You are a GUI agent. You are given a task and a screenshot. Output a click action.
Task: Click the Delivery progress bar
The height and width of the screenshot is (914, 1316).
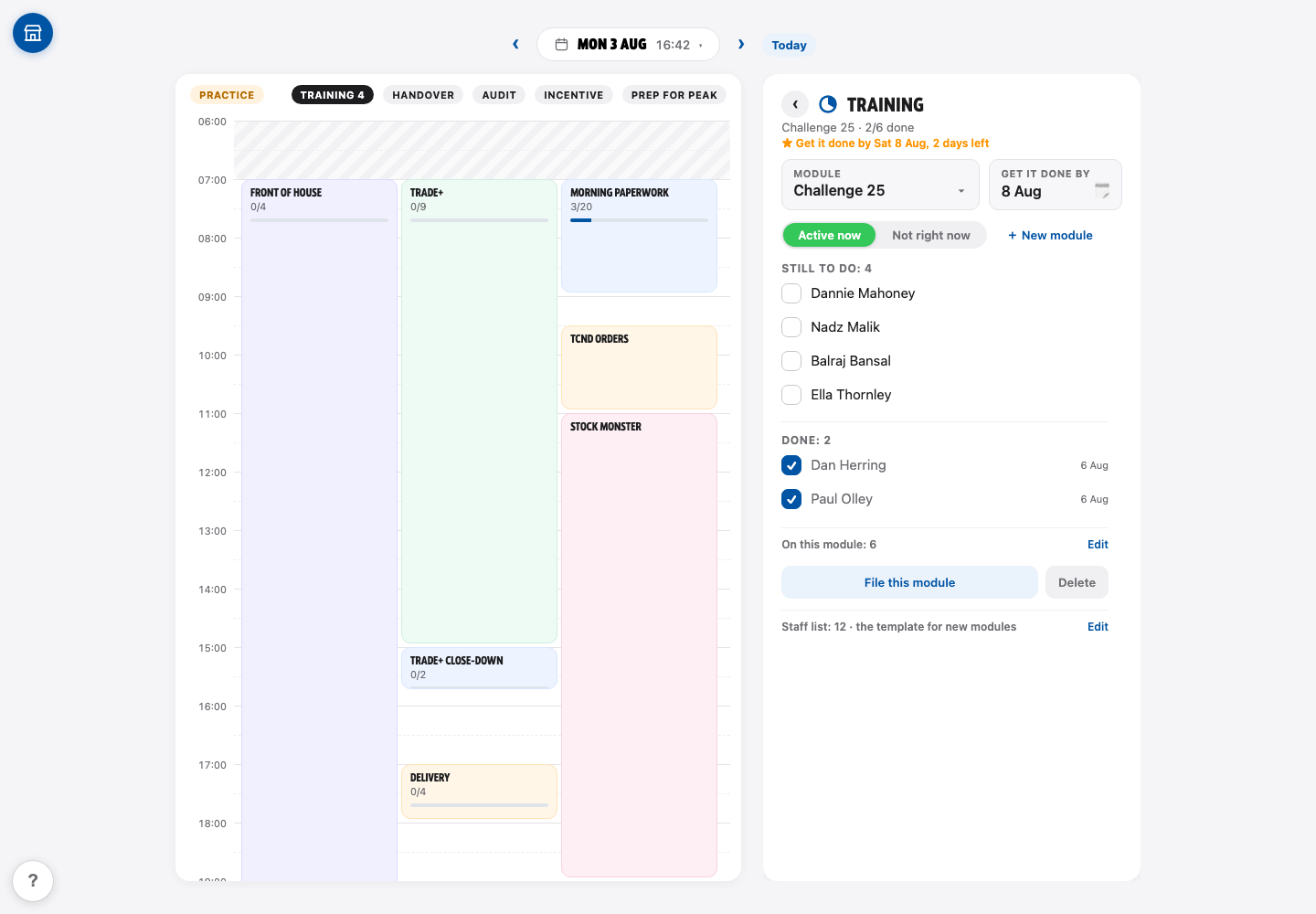point(479,805)
